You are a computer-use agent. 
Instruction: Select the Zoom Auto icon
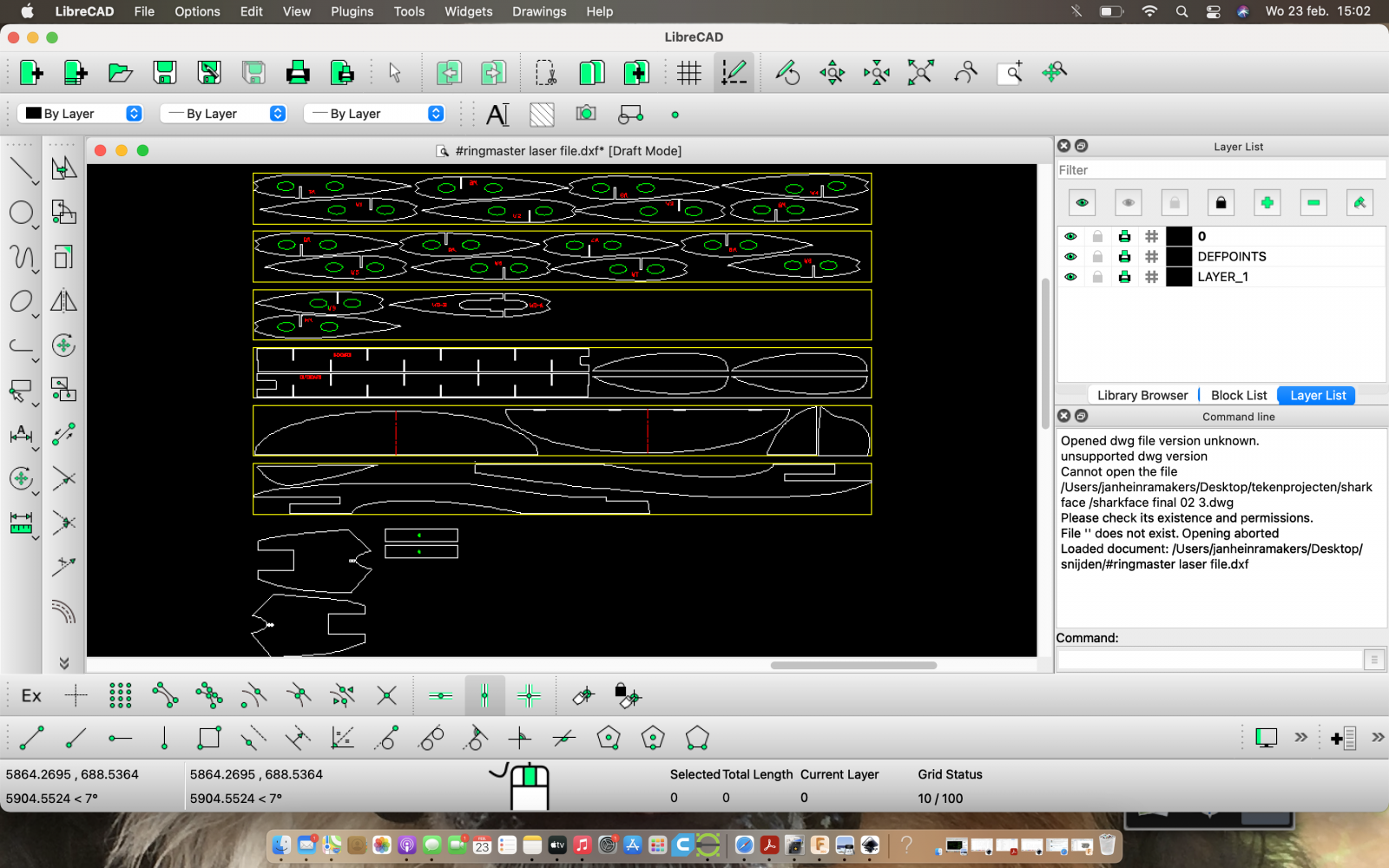click(x=921, y=72)
